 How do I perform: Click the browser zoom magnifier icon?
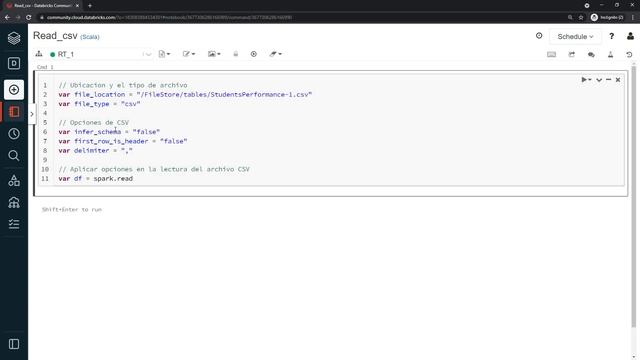570,18
